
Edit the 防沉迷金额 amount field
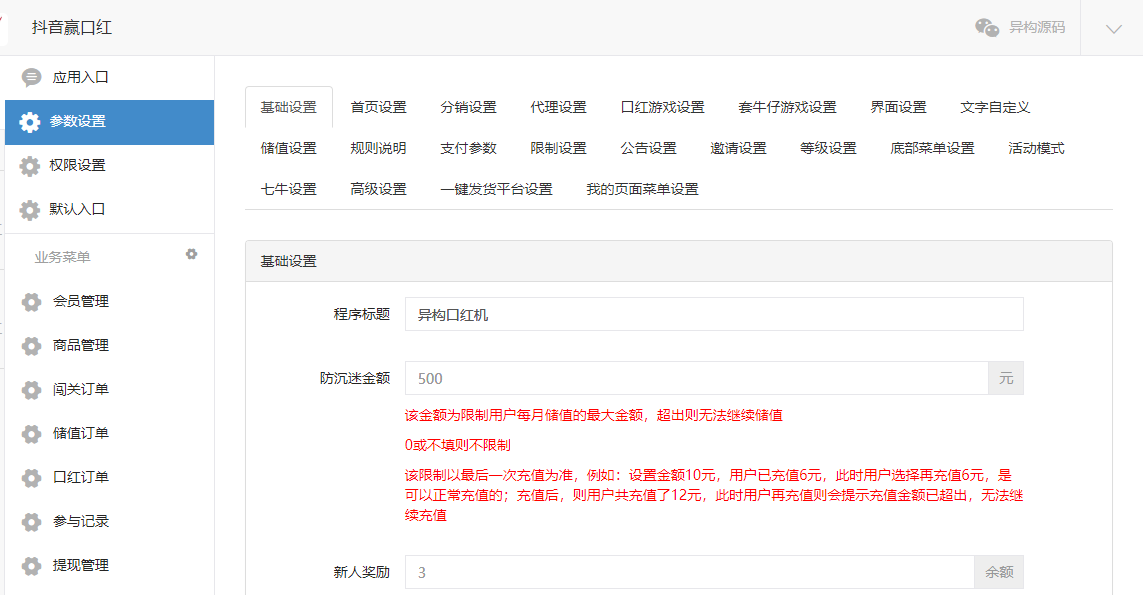click(690, 377)
